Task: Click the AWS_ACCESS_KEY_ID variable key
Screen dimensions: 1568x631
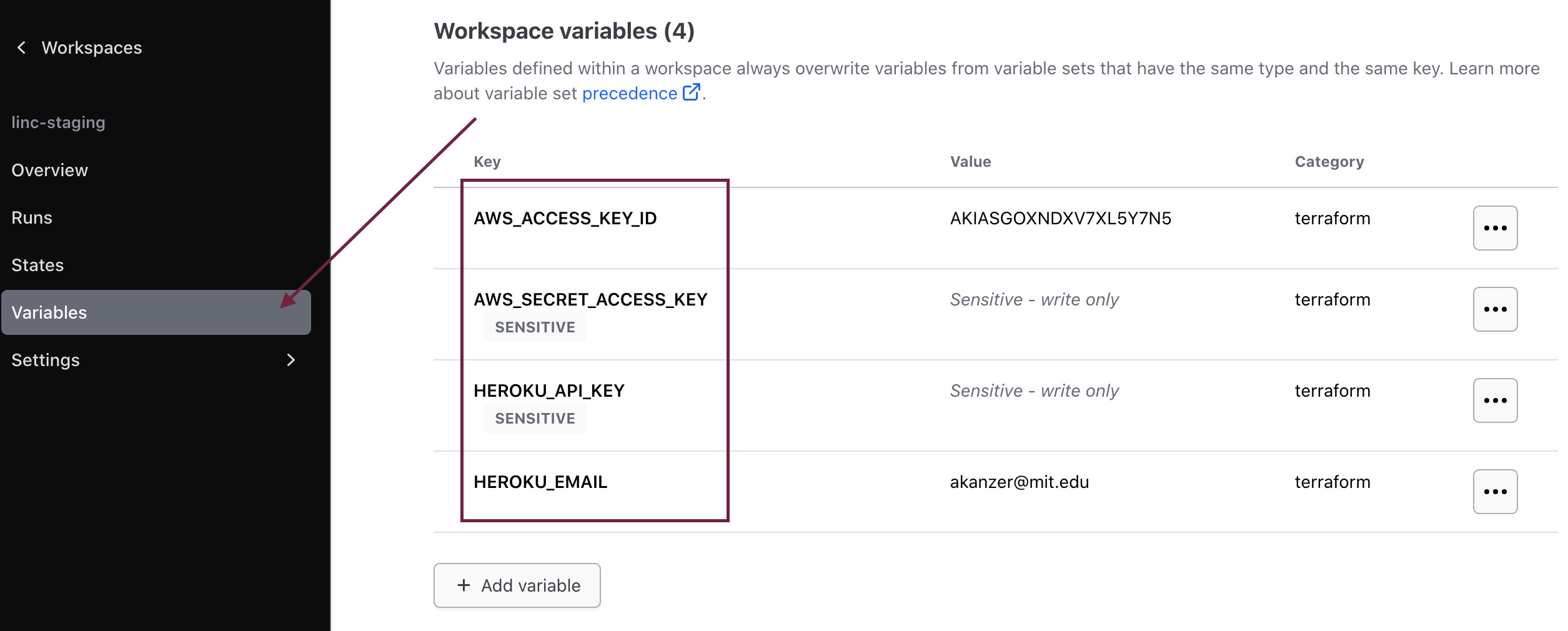Action: (565, 219)
